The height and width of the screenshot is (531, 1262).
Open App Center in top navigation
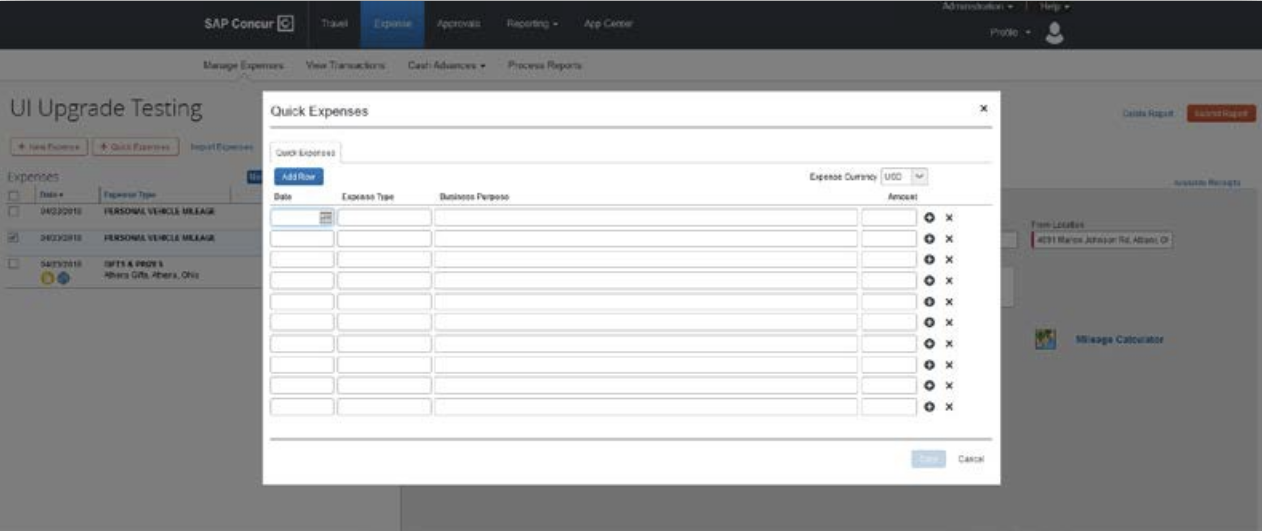pos(608,24)
